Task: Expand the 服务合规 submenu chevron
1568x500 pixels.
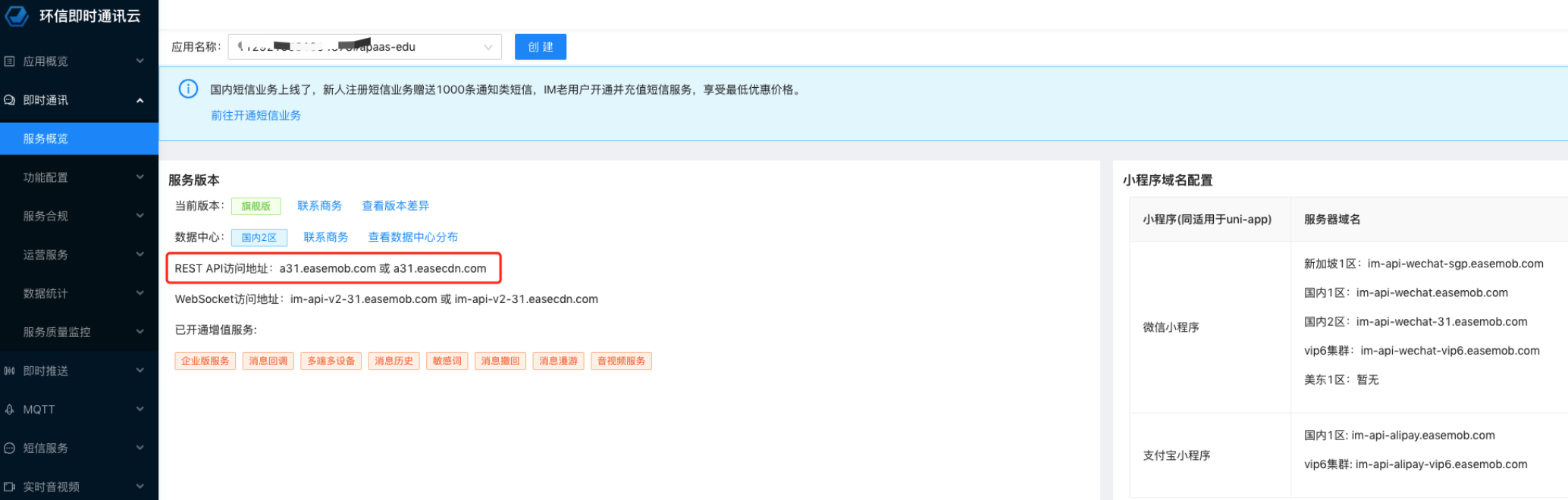Action: click(x=140, y=215)
